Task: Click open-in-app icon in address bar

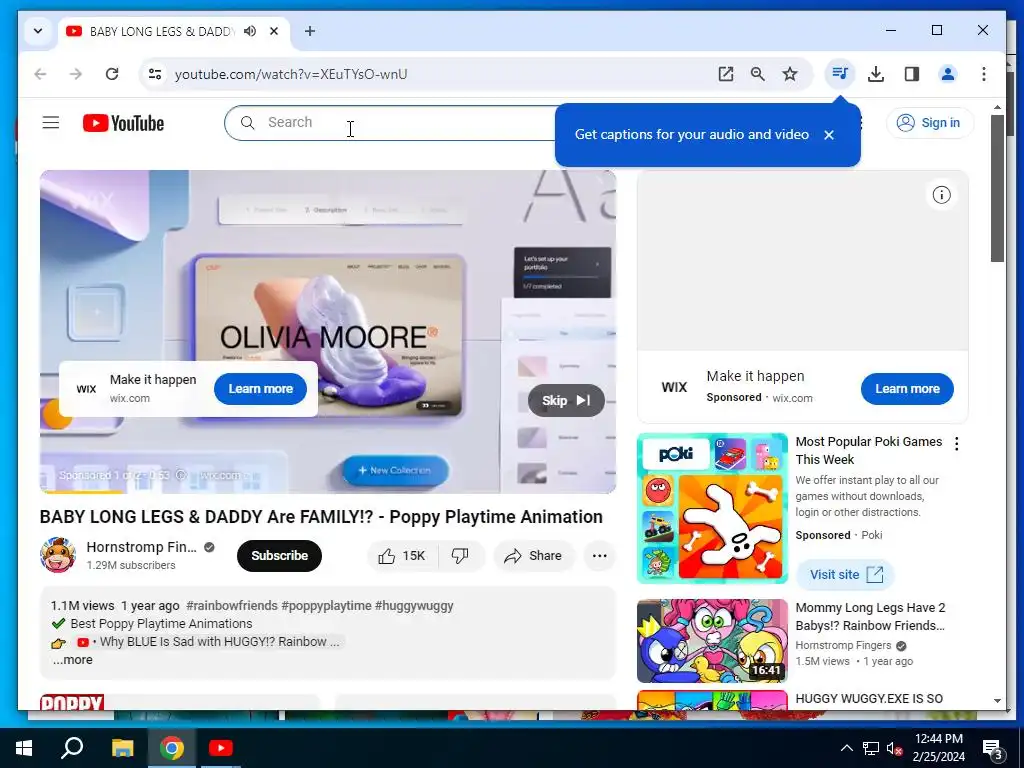Action: click(x=726, y=74)
